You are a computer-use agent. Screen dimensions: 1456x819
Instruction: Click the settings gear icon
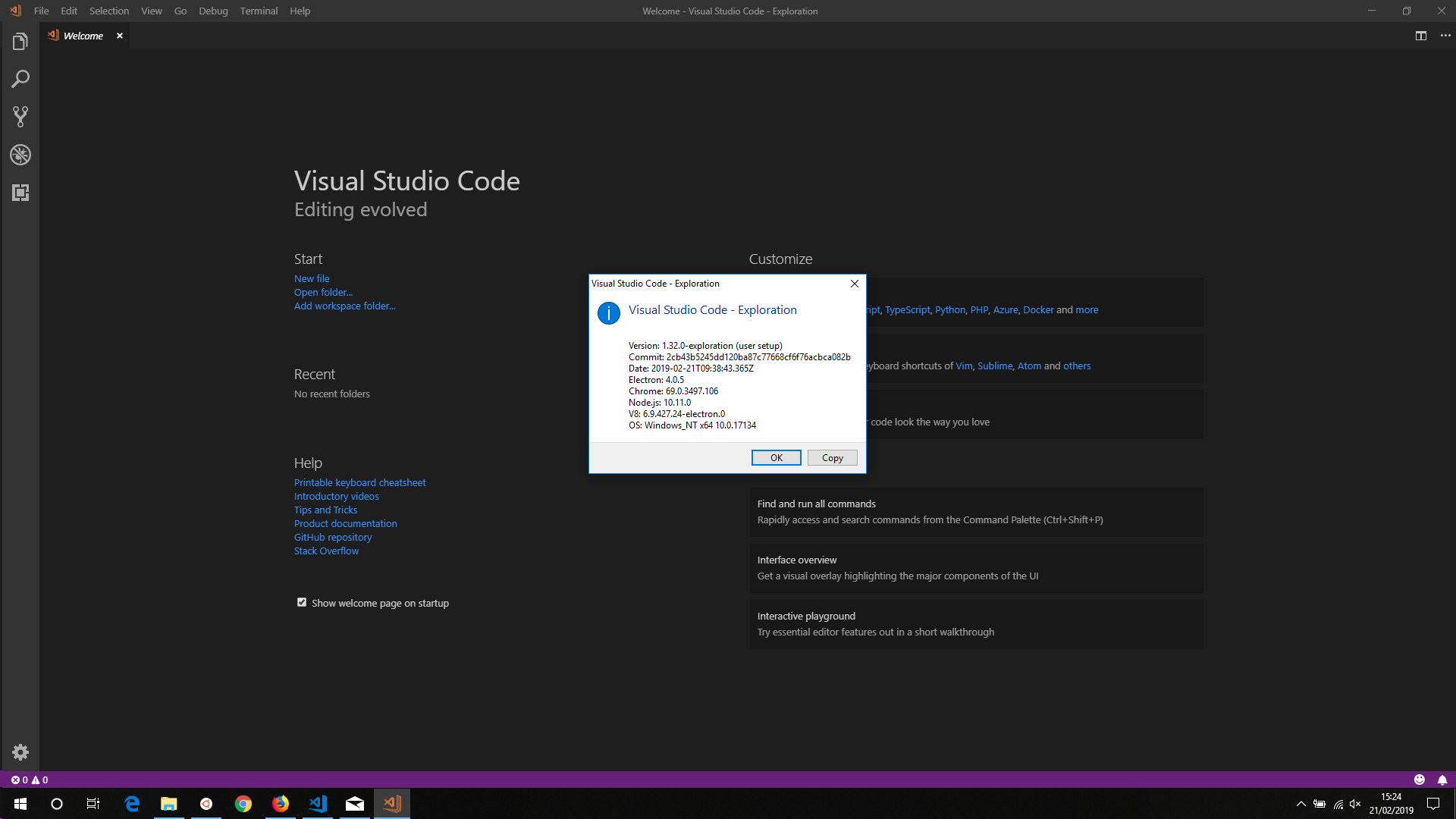[20, 752]
